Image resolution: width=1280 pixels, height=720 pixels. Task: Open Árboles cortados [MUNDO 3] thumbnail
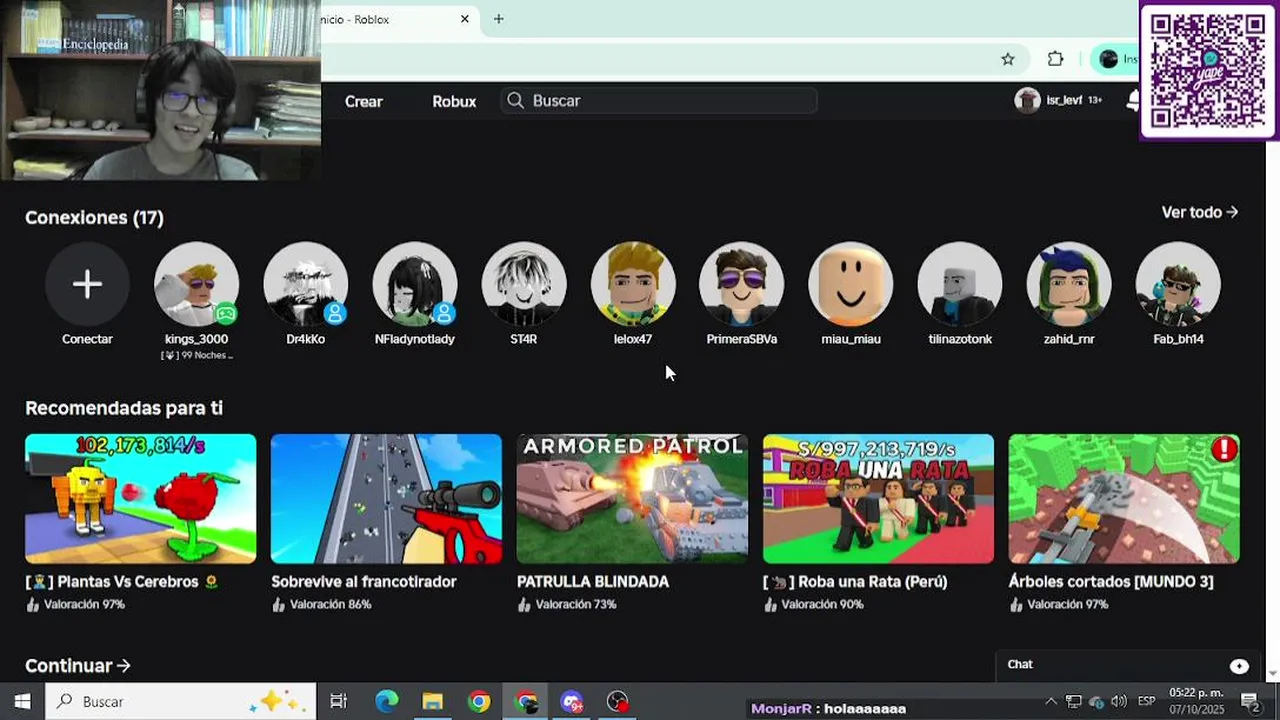click(1124, 498)
